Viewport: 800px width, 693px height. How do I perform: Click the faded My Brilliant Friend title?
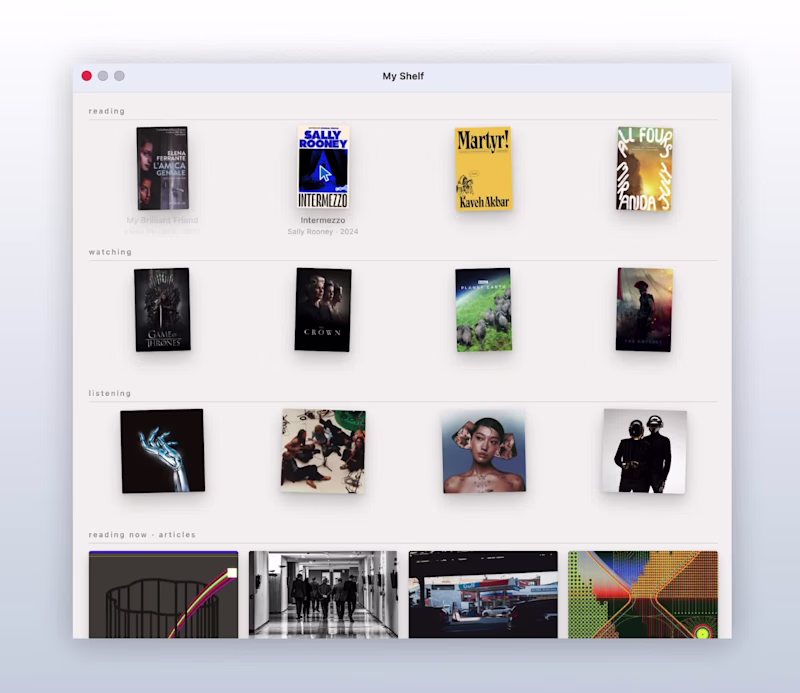click(x=162, y=220)
